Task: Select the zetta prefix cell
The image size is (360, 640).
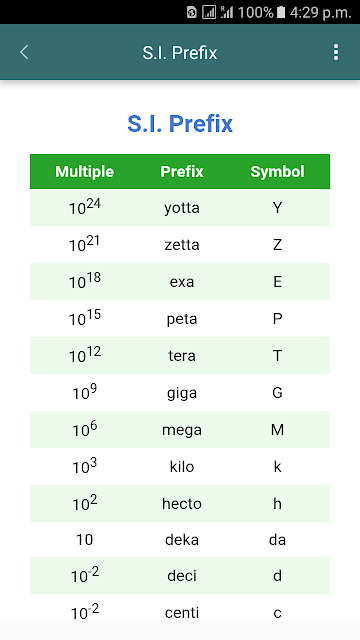Action: click(x=182, y=245)
